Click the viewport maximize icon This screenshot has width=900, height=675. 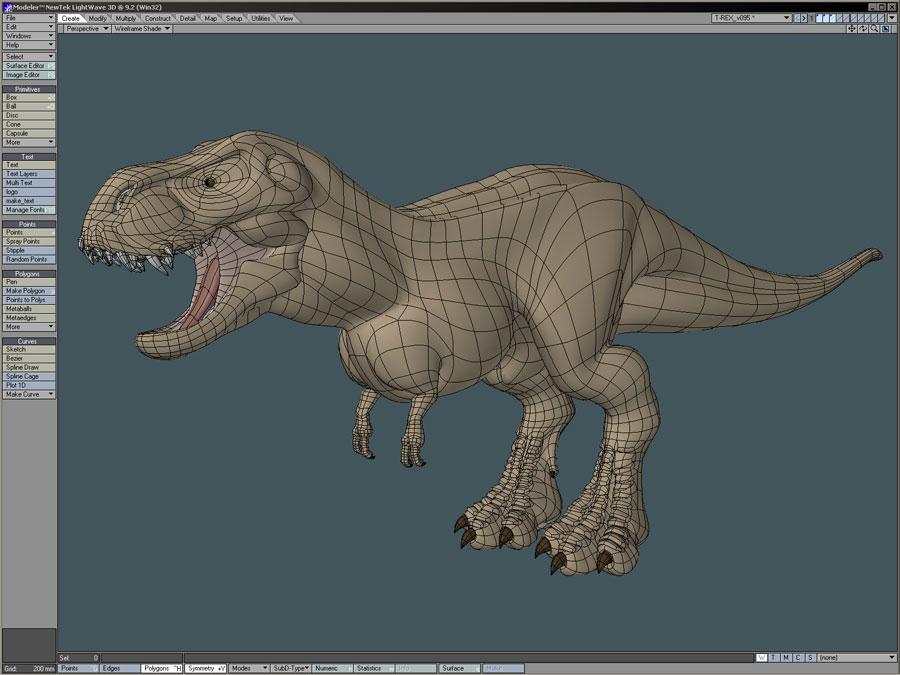tap(885, 29)
